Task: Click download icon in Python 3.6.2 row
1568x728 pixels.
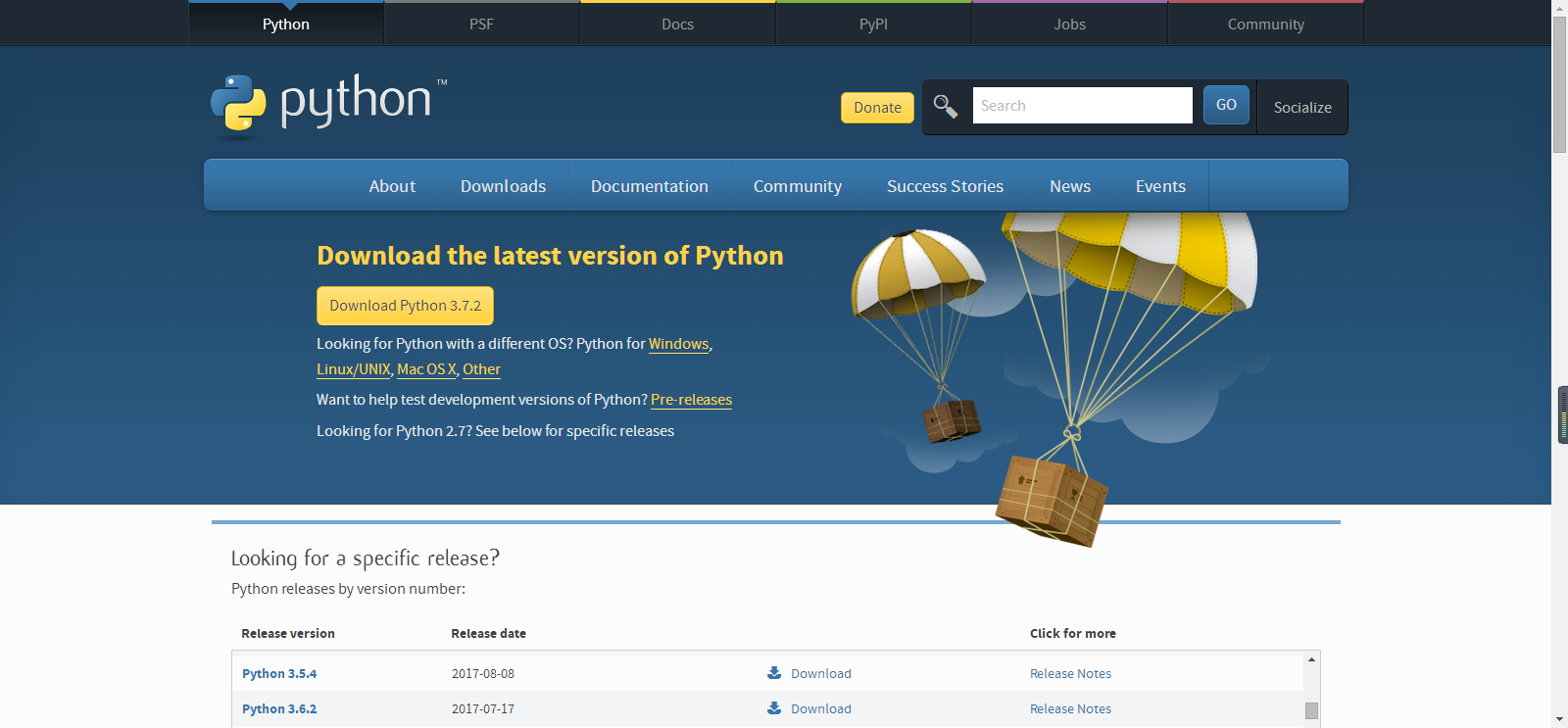Action: [x=774, y=708]
